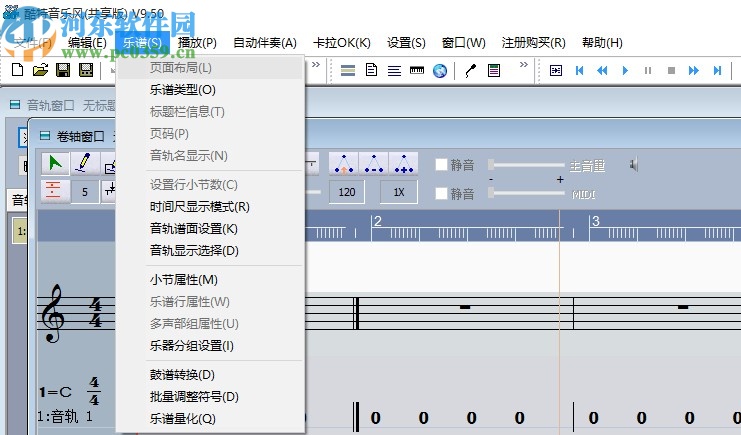
Task: Pause playback with pause button
Action: 648,71
